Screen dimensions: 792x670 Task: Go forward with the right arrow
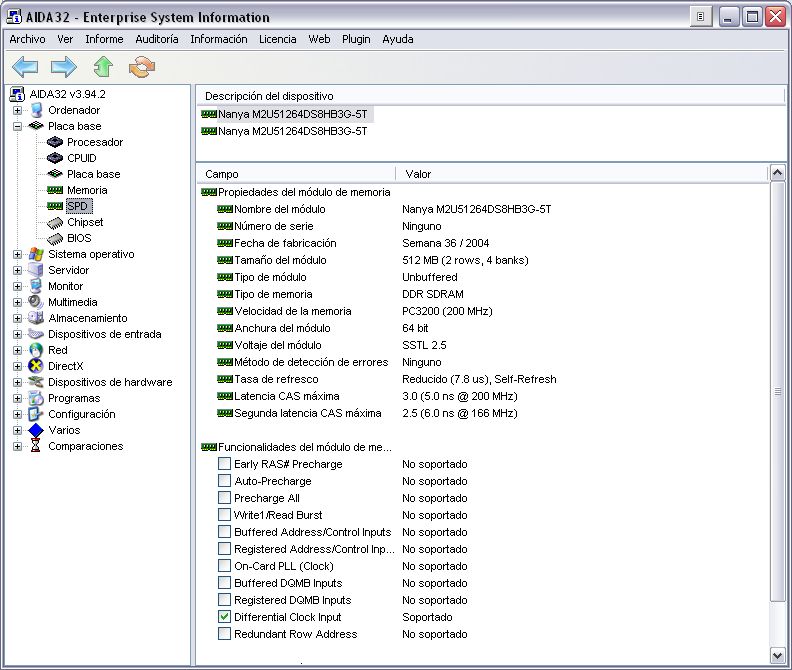click(64, 67)
